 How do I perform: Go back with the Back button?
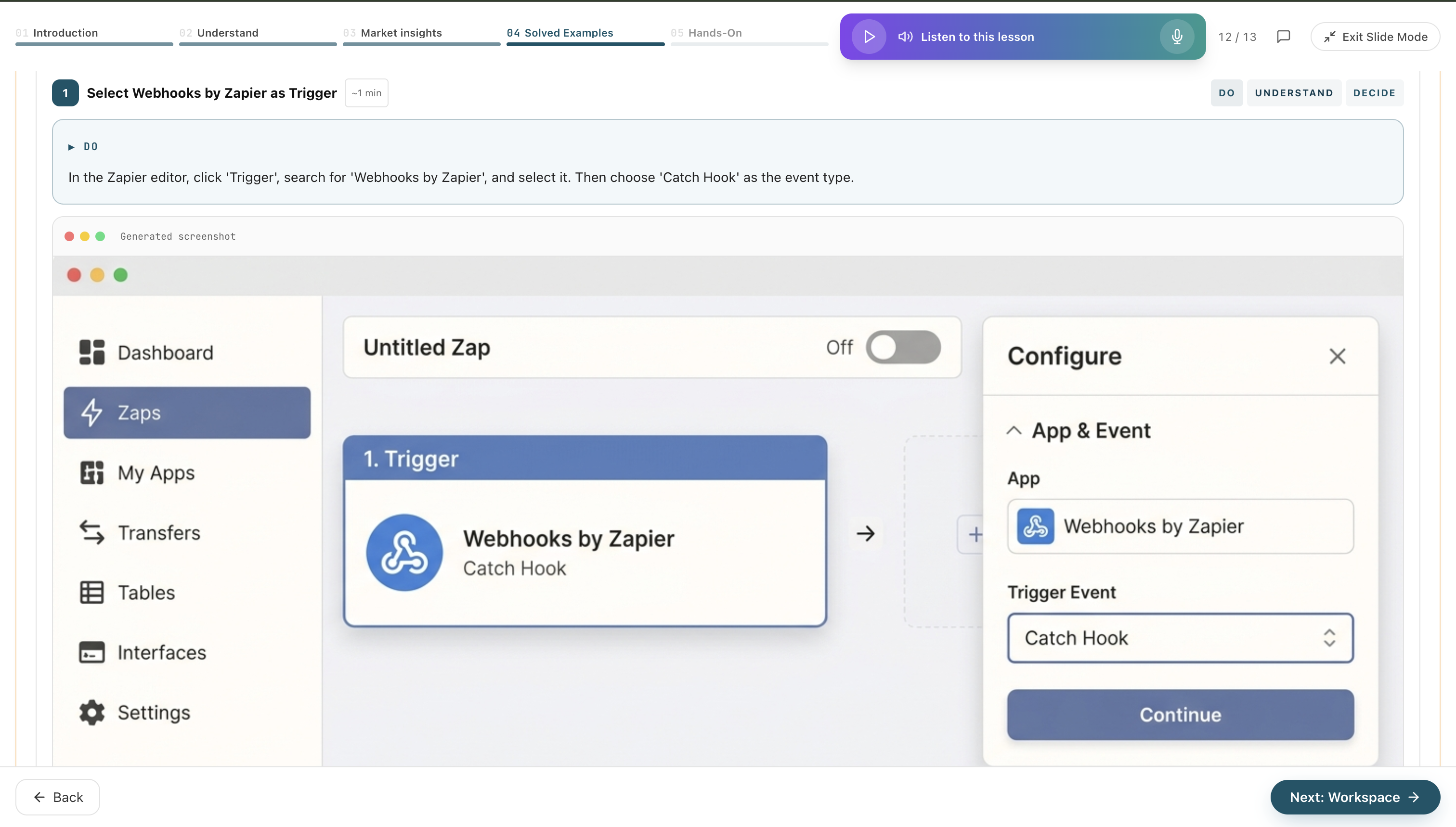point(58,797)
